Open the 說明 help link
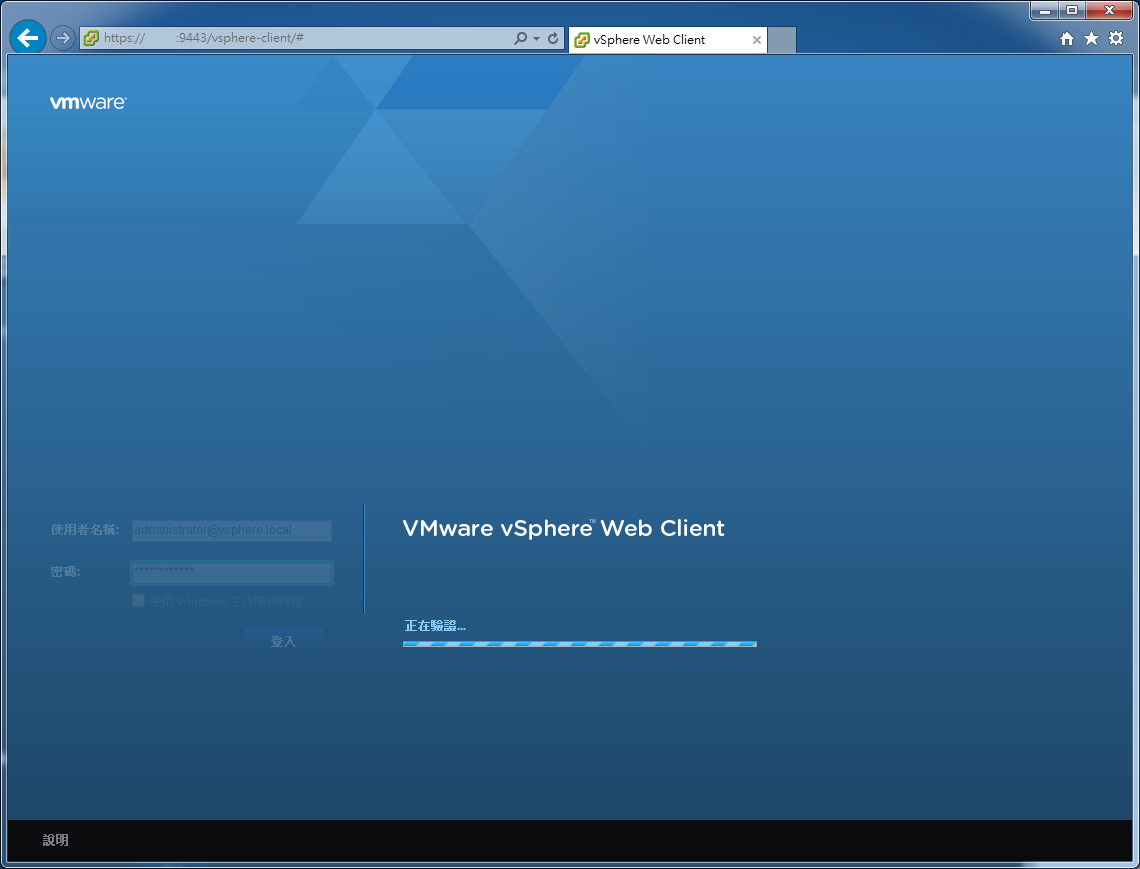 tap(55, 840)
